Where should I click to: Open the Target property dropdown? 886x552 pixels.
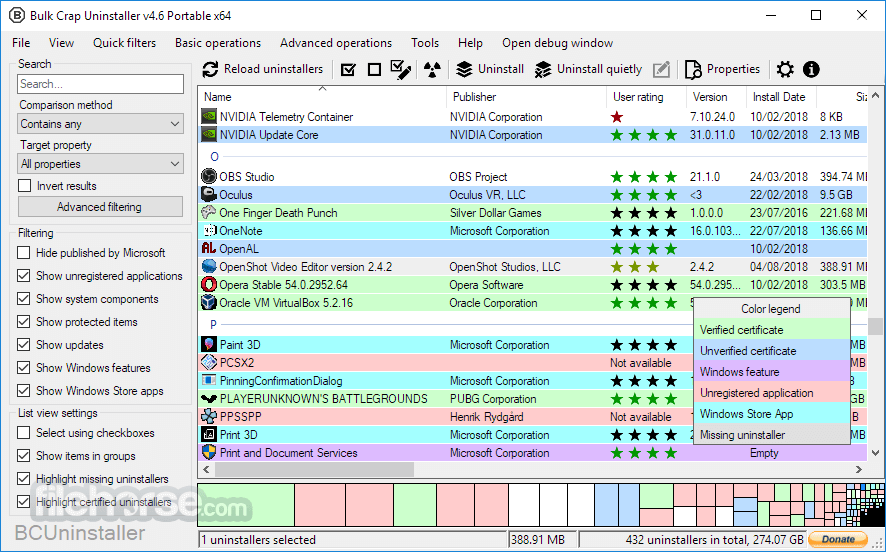point(101,164)
